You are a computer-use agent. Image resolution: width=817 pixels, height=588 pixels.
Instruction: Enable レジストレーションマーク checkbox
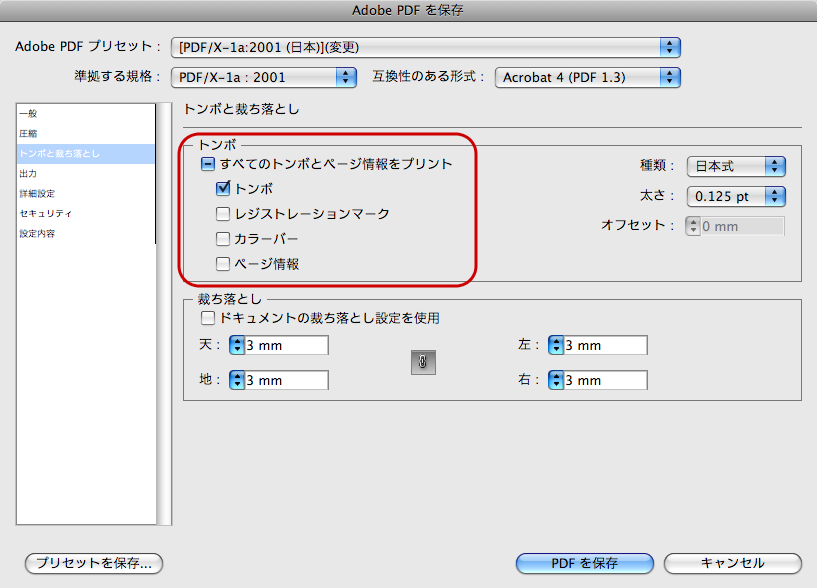(x=223, y=214)
